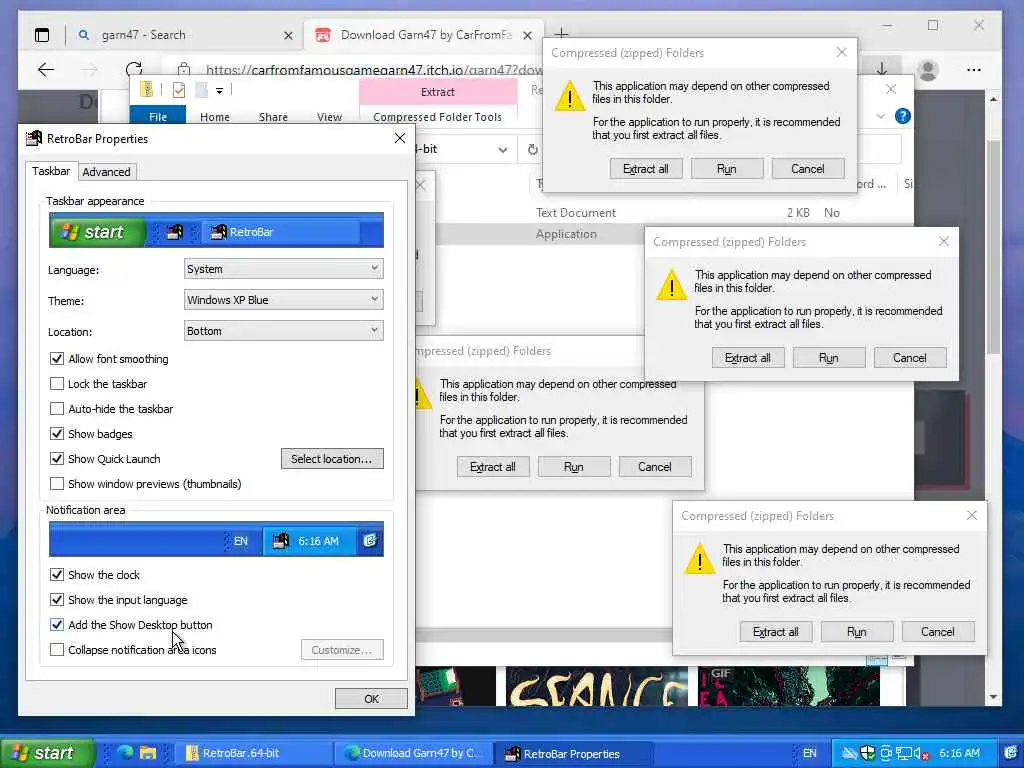This screenshot has height=768, width=1024.
Task: Uncheck 'Show the input language'
Action: click(x=57, y=600)
